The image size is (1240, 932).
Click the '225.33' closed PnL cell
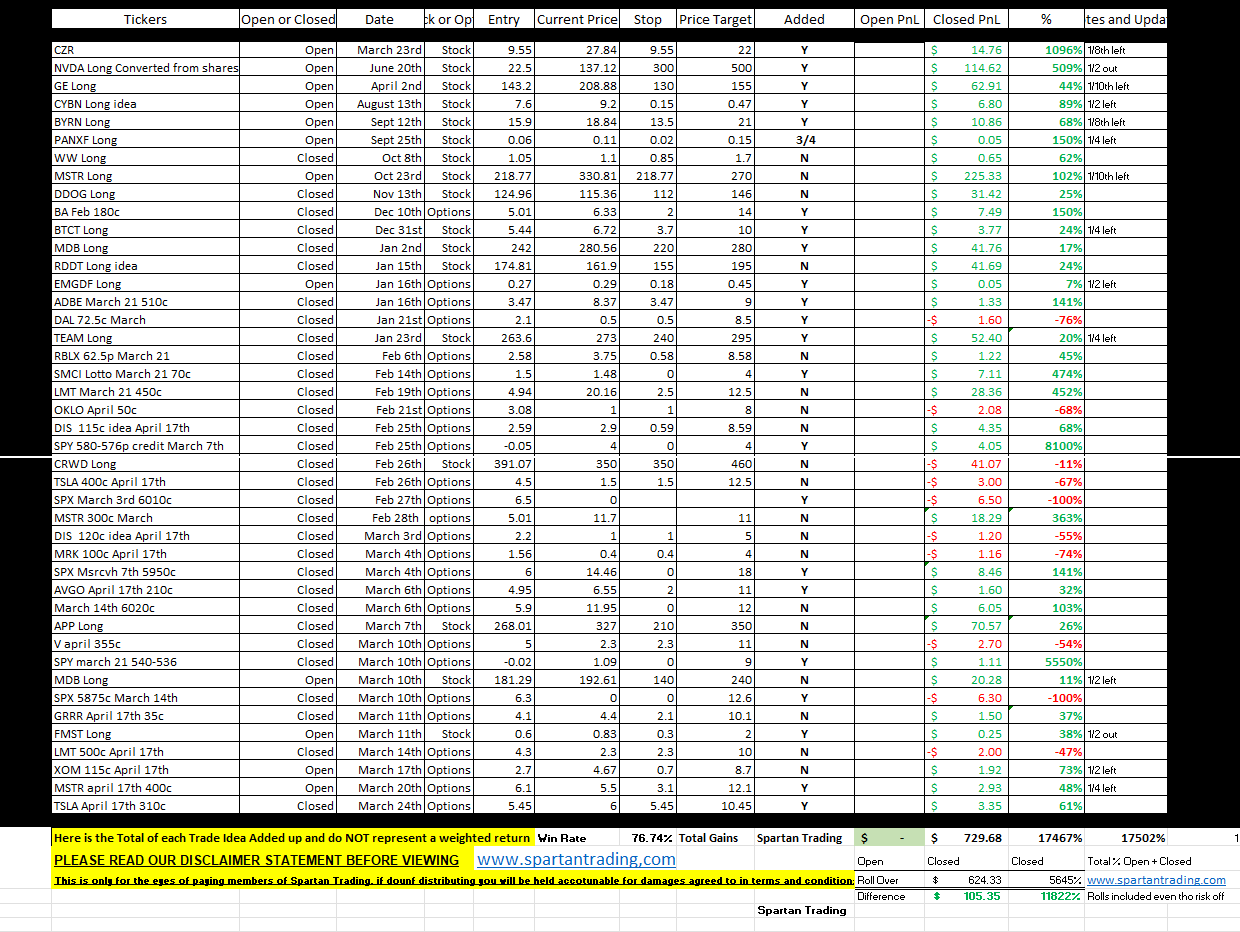[x=968, y=176]
